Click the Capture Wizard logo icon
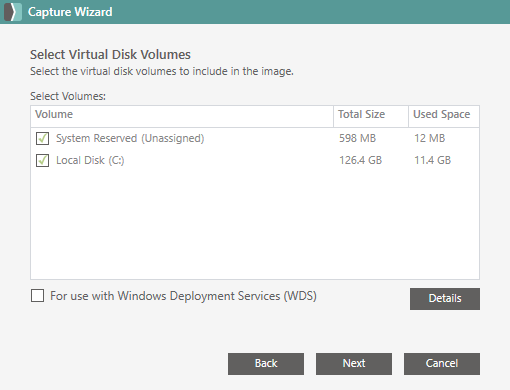This screenshot has height=390, width=510. (13, 12)
